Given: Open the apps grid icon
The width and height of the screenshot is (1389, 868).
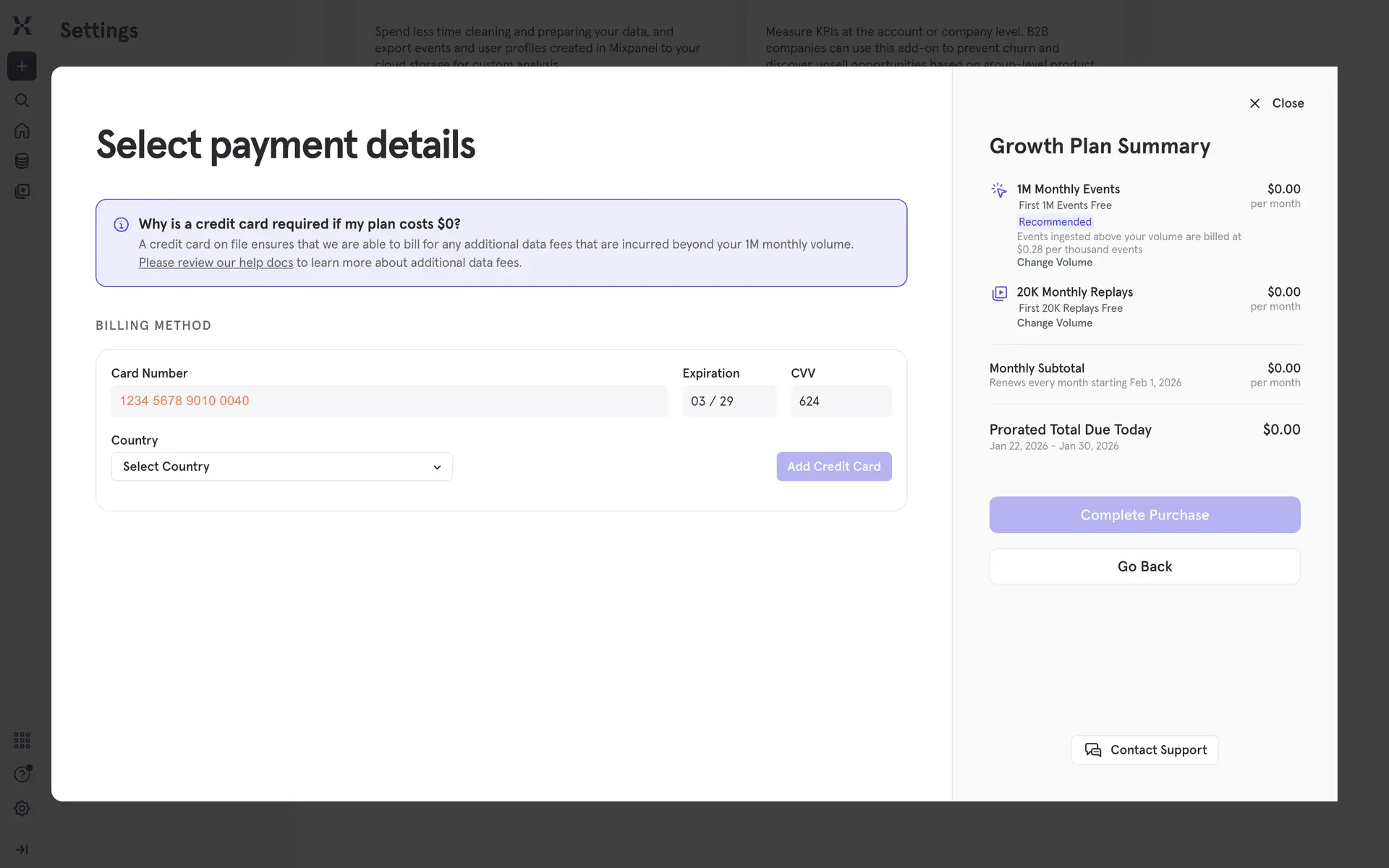Looking at the screenshot, I should point(22,740).
